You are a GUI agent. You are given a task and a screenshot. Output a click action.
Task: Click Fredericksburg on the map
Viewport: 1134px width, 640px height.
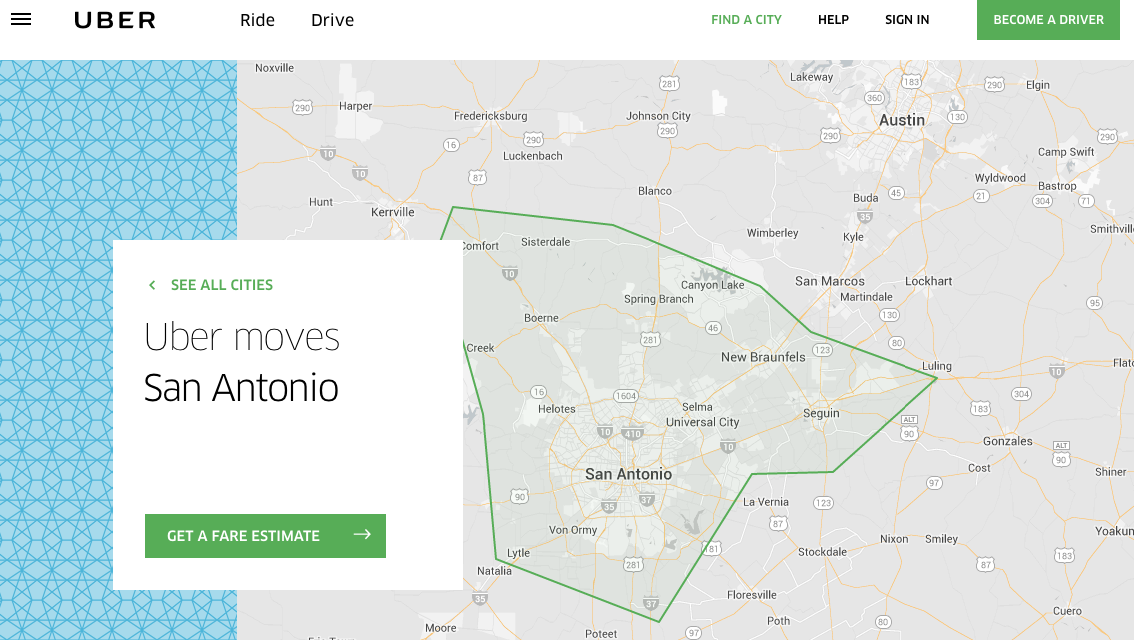(x=490, y=116)
